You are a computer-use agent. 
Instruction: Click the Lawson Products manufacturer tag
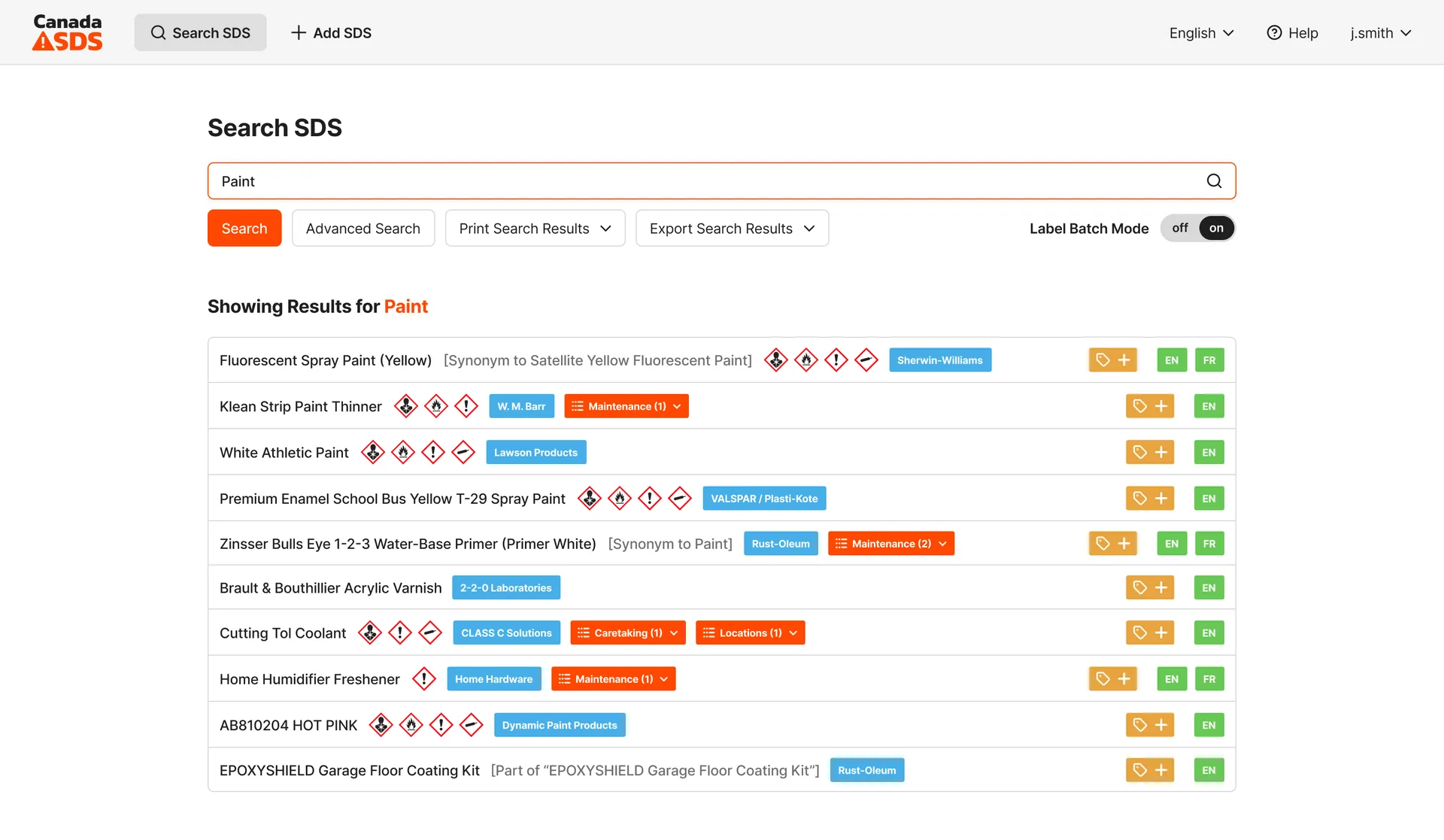535,452
